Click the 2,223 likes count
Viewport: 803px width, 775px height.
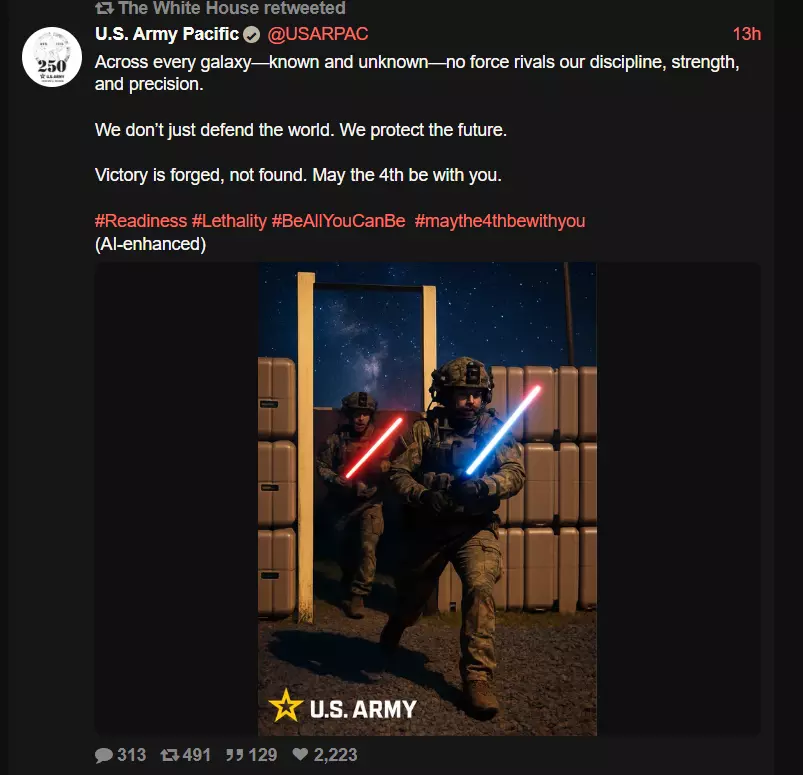pos(335,755)
